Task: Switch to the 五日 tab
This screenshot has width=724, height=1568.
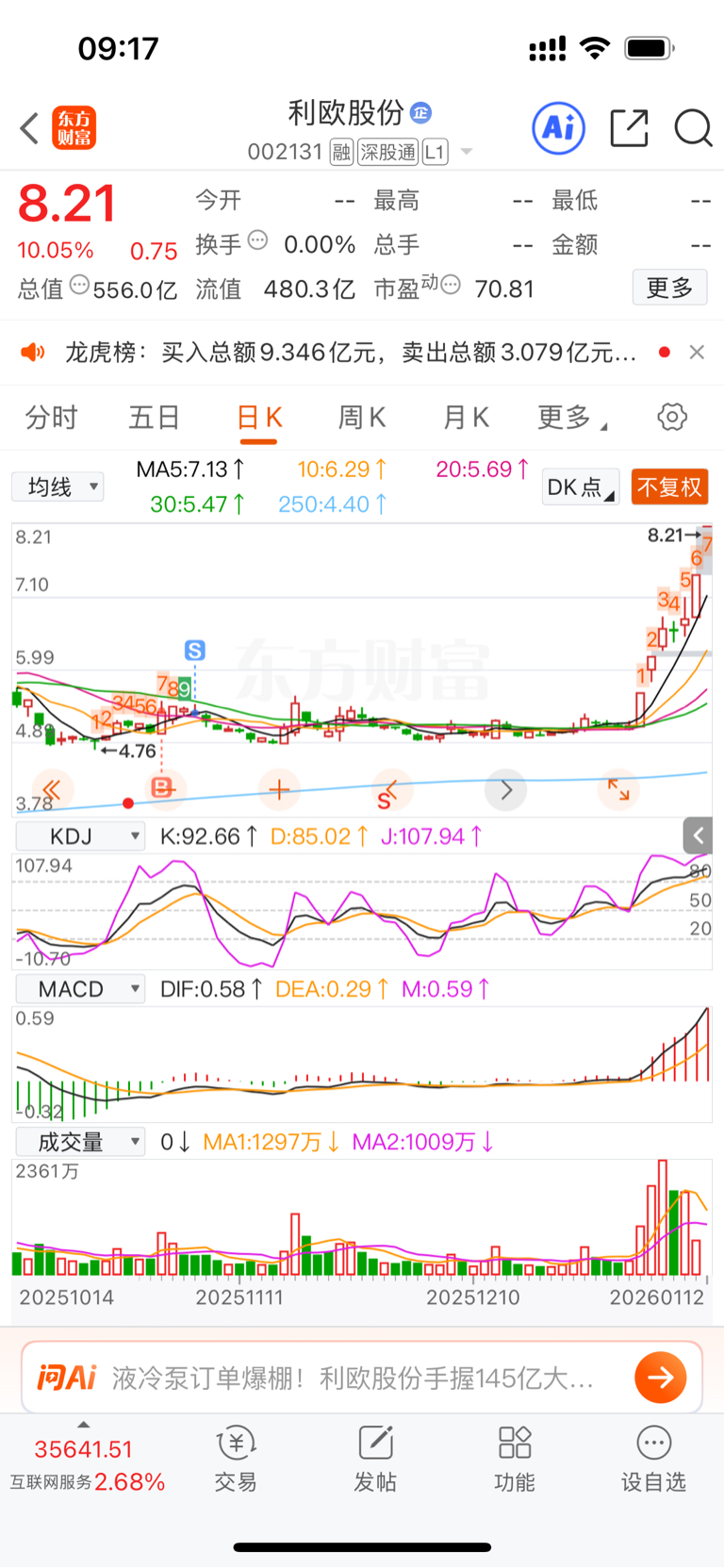Action: click(155, 417)
